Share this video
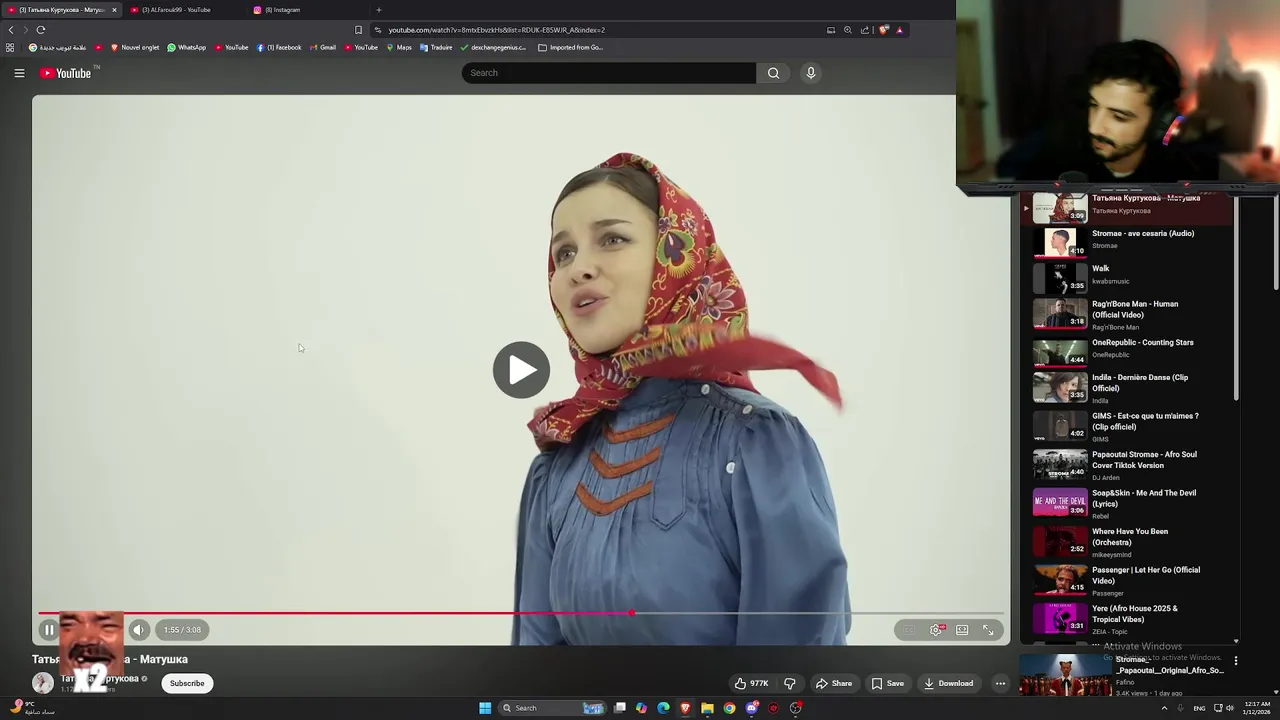The height and width of the screenshot is (720, 1280). click(834, 684)
